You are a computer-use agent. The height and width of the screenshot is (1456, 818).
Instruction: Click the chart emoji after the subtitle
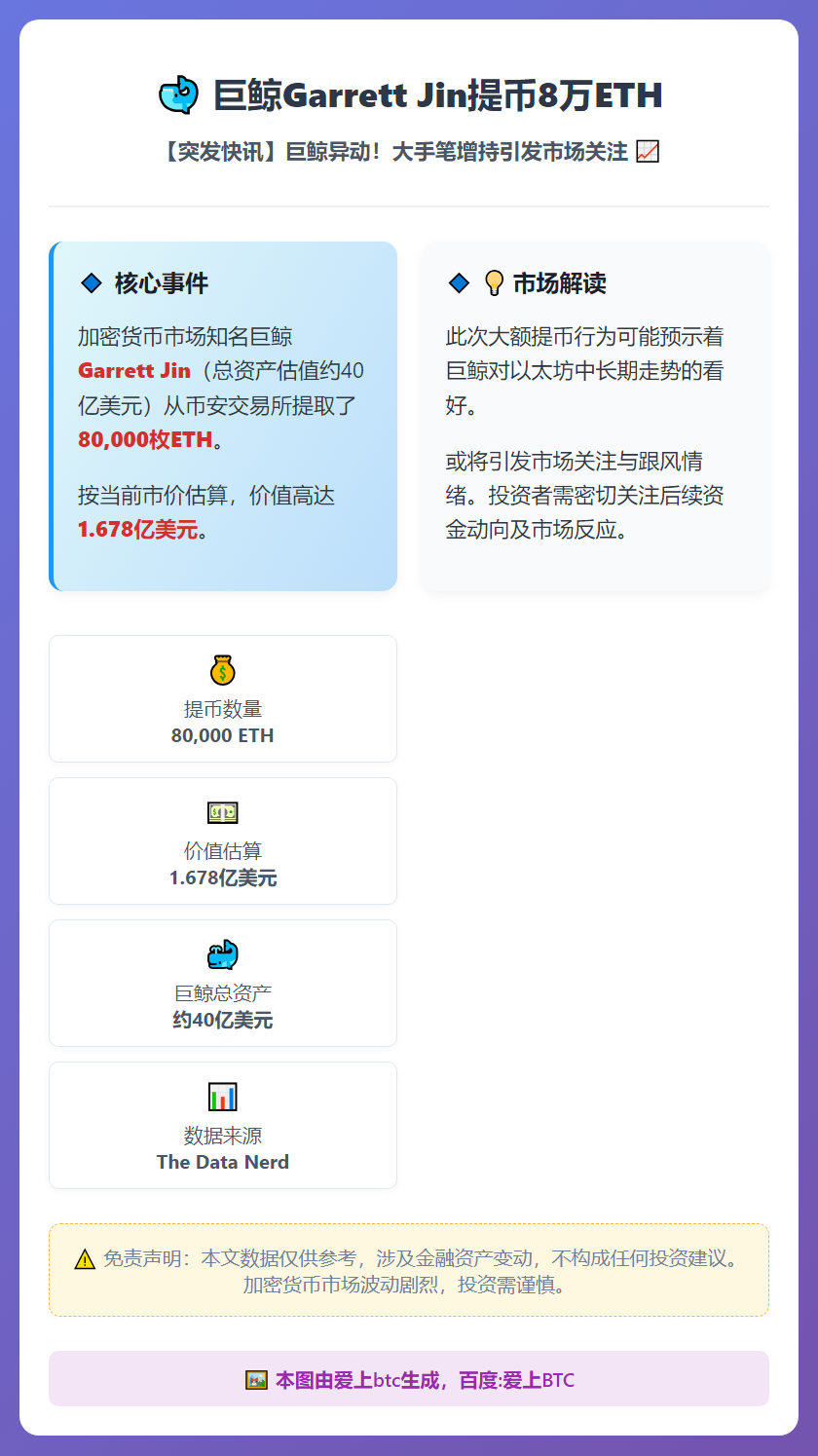pos(648,152)
